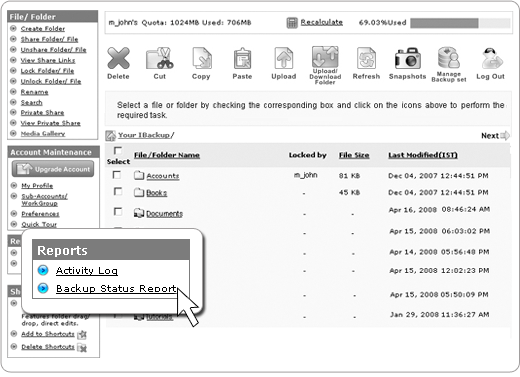The height and width of the screenshot is (377, 520).
Task: Open Sub-Accounts/ WorkGroup link
Action: tap(44, 200)
